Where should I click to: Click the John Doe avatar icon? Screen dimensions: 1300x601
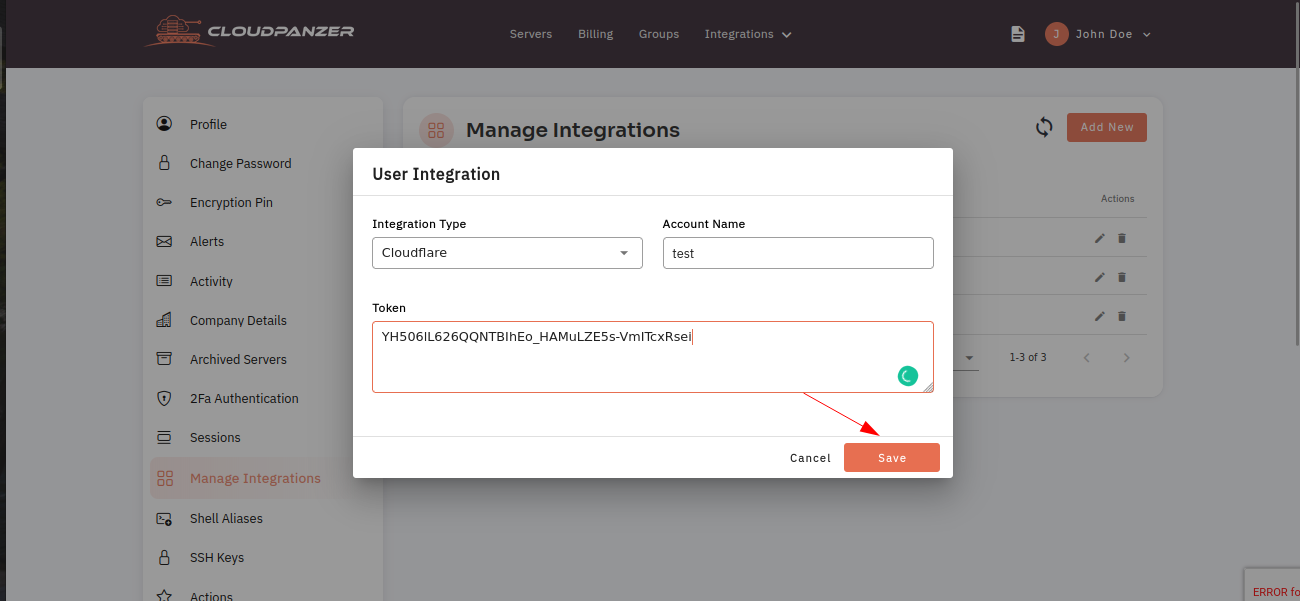[1056, 34]
